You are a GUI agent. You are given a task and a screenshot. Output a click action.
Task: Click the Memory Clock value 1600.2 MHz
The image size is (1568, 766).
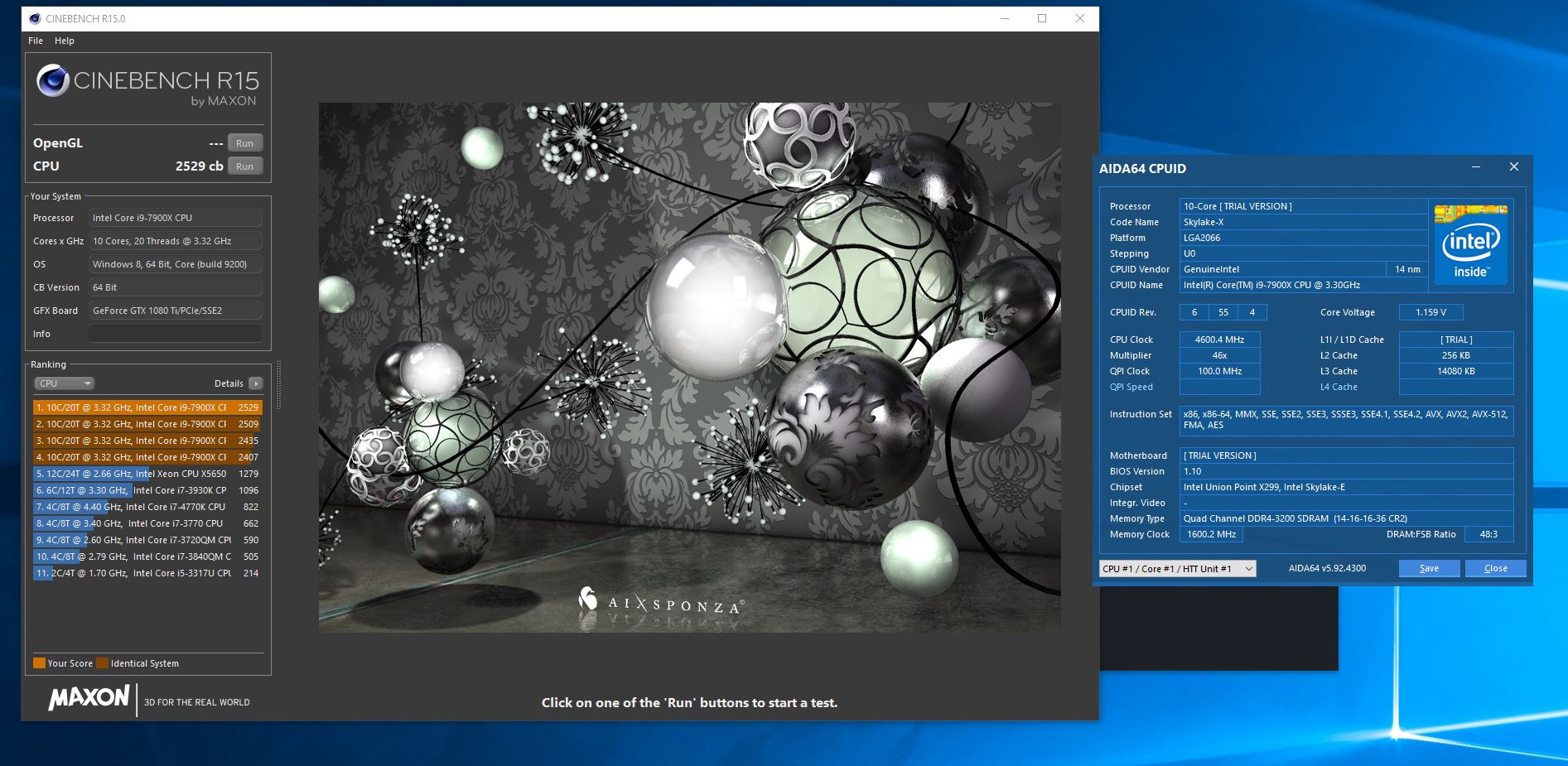(x=1211, y=534)
